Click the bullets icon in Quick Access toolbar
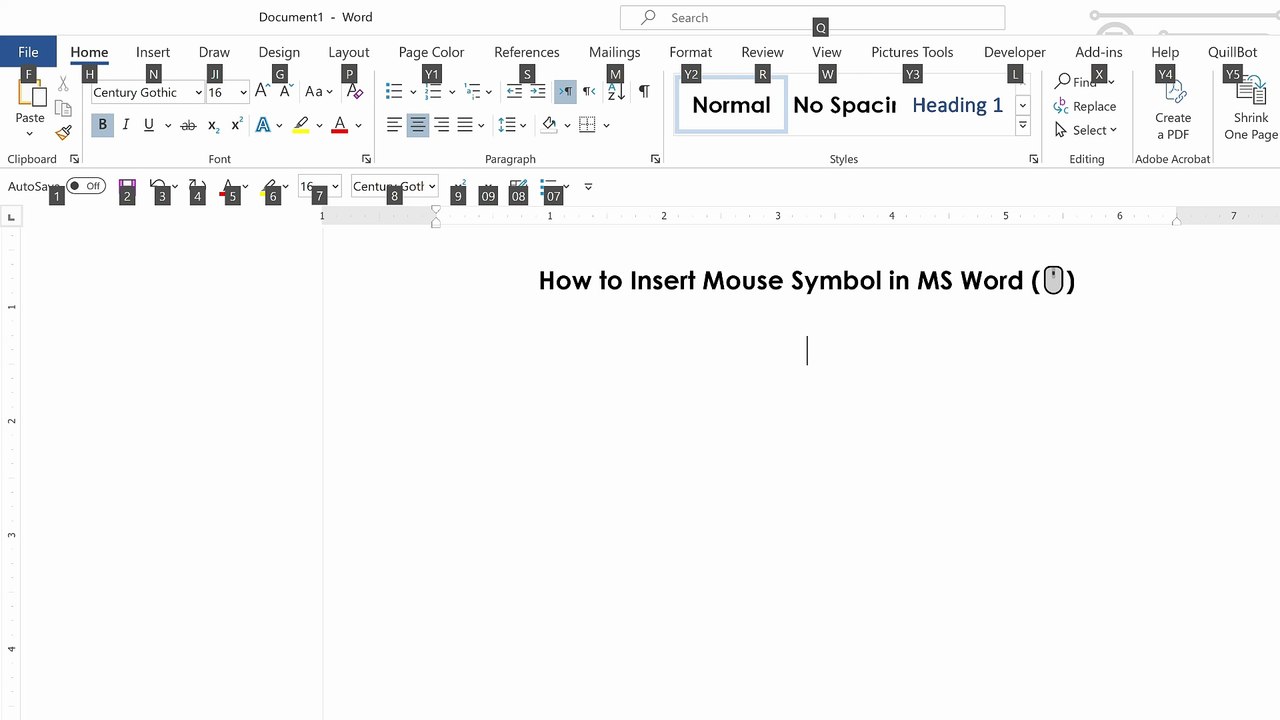Image resolution: width=1280 pixels, height=720 pixels. coord(548,186)
